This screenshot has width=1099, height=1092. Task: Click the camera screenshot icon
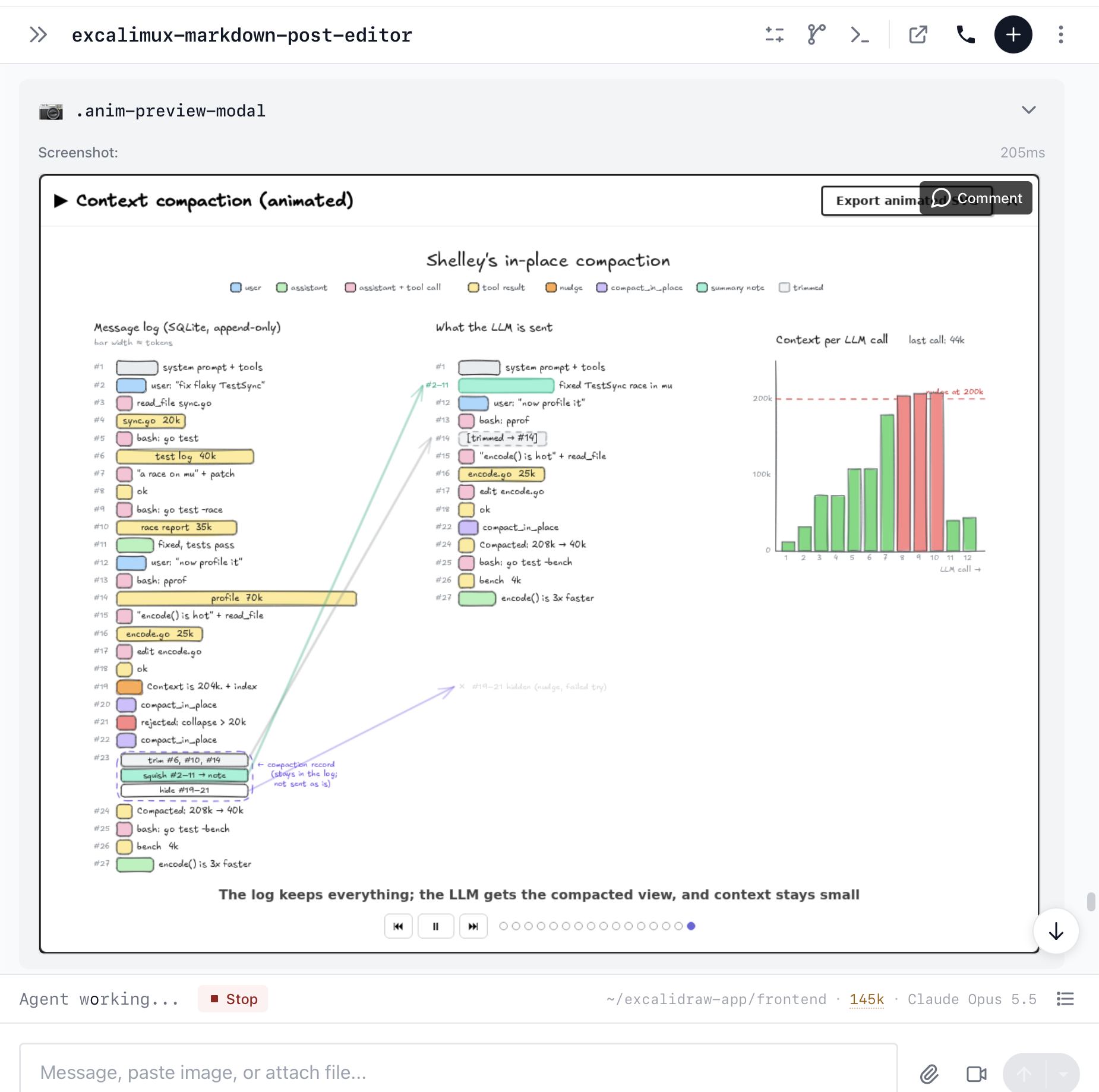[51, 111]
